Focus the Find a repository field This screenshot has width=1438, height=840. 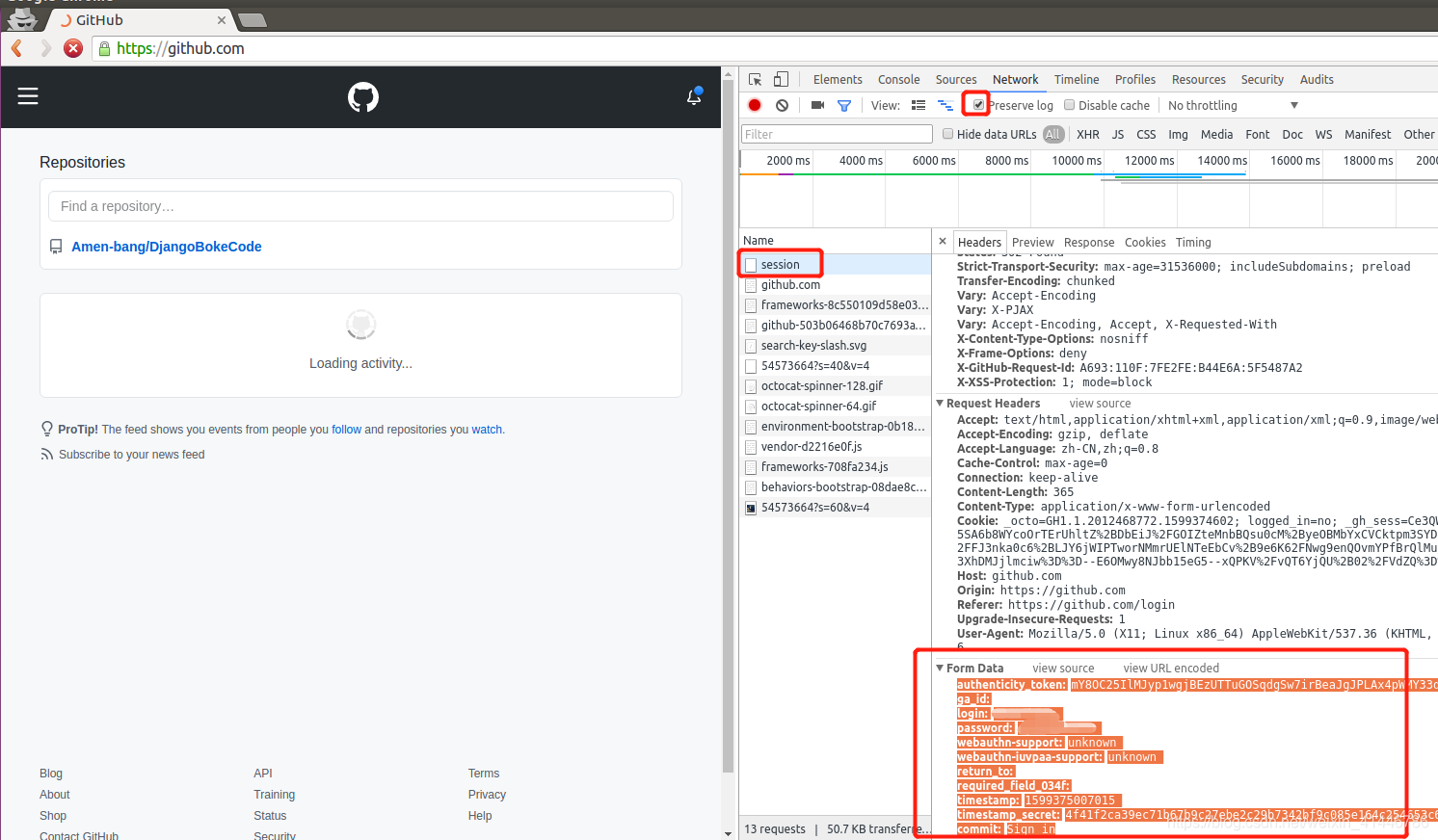click(x=360, y=206)
